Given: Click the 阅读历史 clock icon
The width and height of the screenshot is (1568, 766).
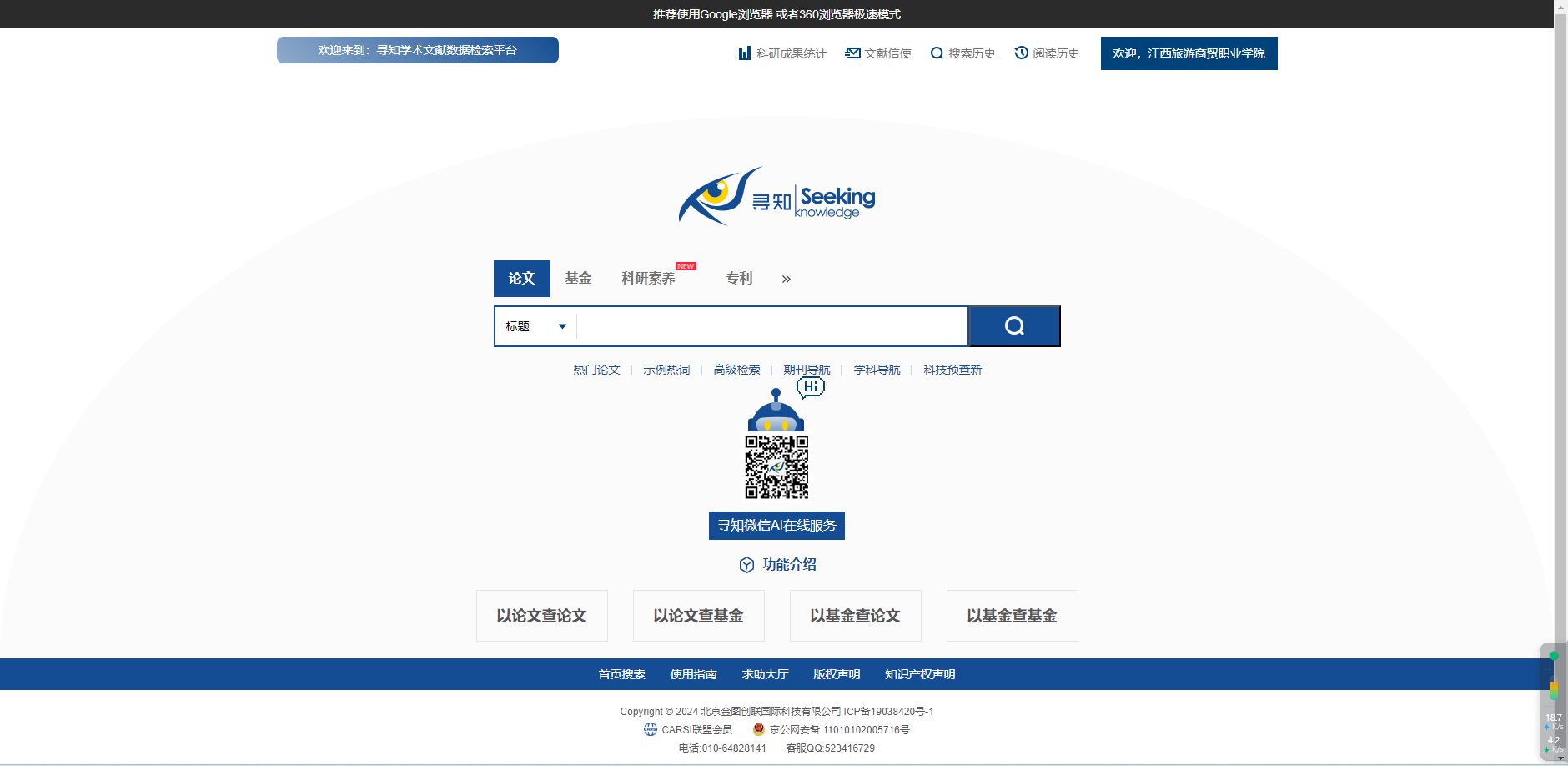Looking at the screenshot, I should (x=1021, y=53).
